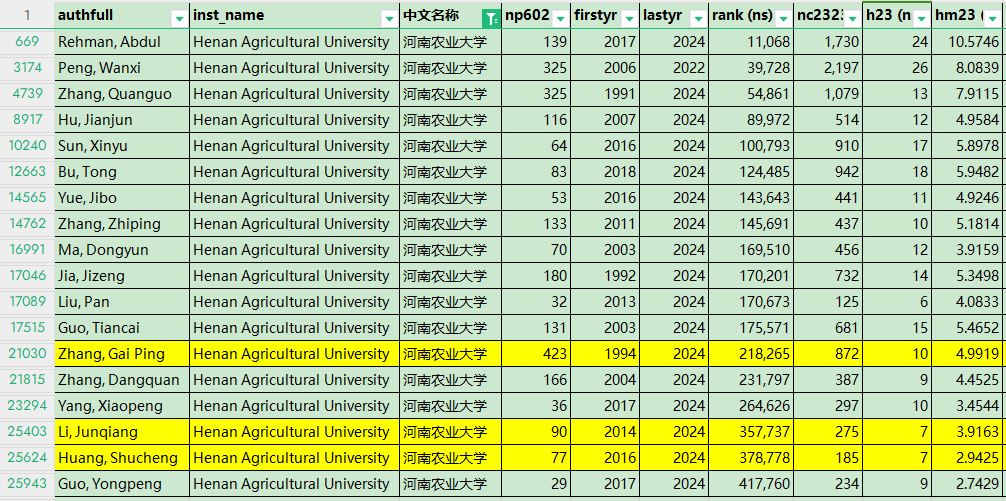The height and width of the screenshot is (501, 1006).
Task: Expand the firstyr filter dropdown
Action: [x=628, y=17]
